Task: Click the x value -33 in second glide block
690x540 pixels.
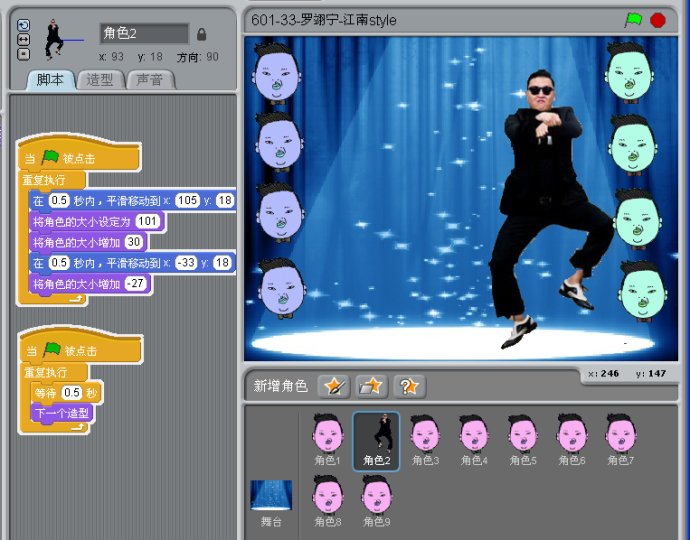Action: pos(186,262)
